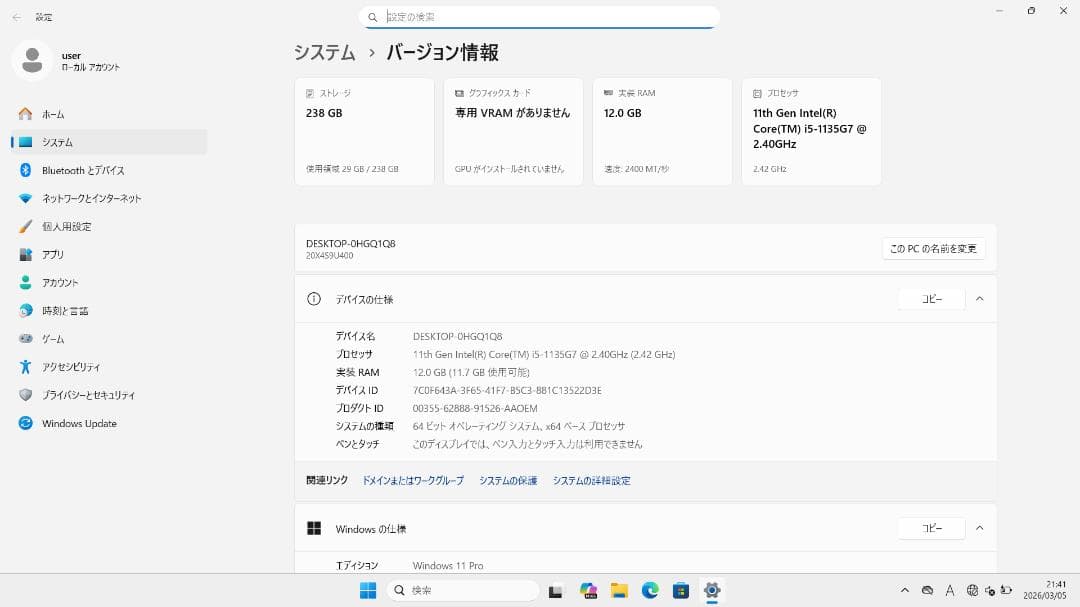The width and height of the screenshot is (1080, 607).
Task: Open File Explorer from taskbar
Action: pos(619,590)
